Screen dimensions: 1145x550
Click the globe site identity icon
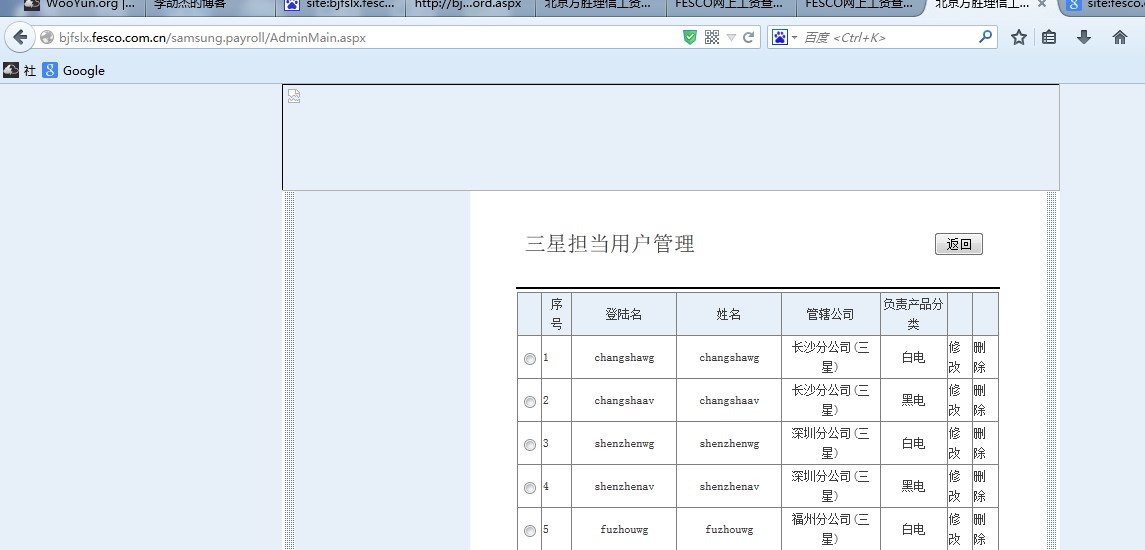click(47, 37)
